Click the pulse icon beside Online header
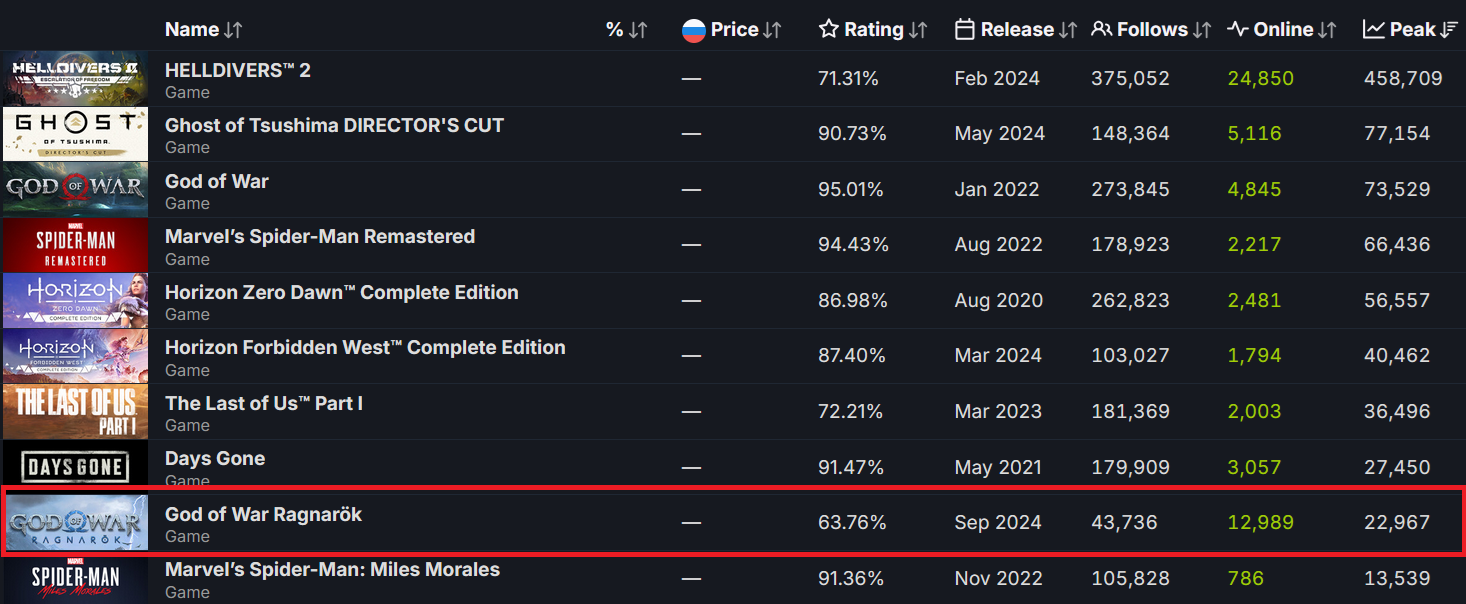Image resolution: width=1466 pixels, height=604 pixels. click(x=1237, y=30)
